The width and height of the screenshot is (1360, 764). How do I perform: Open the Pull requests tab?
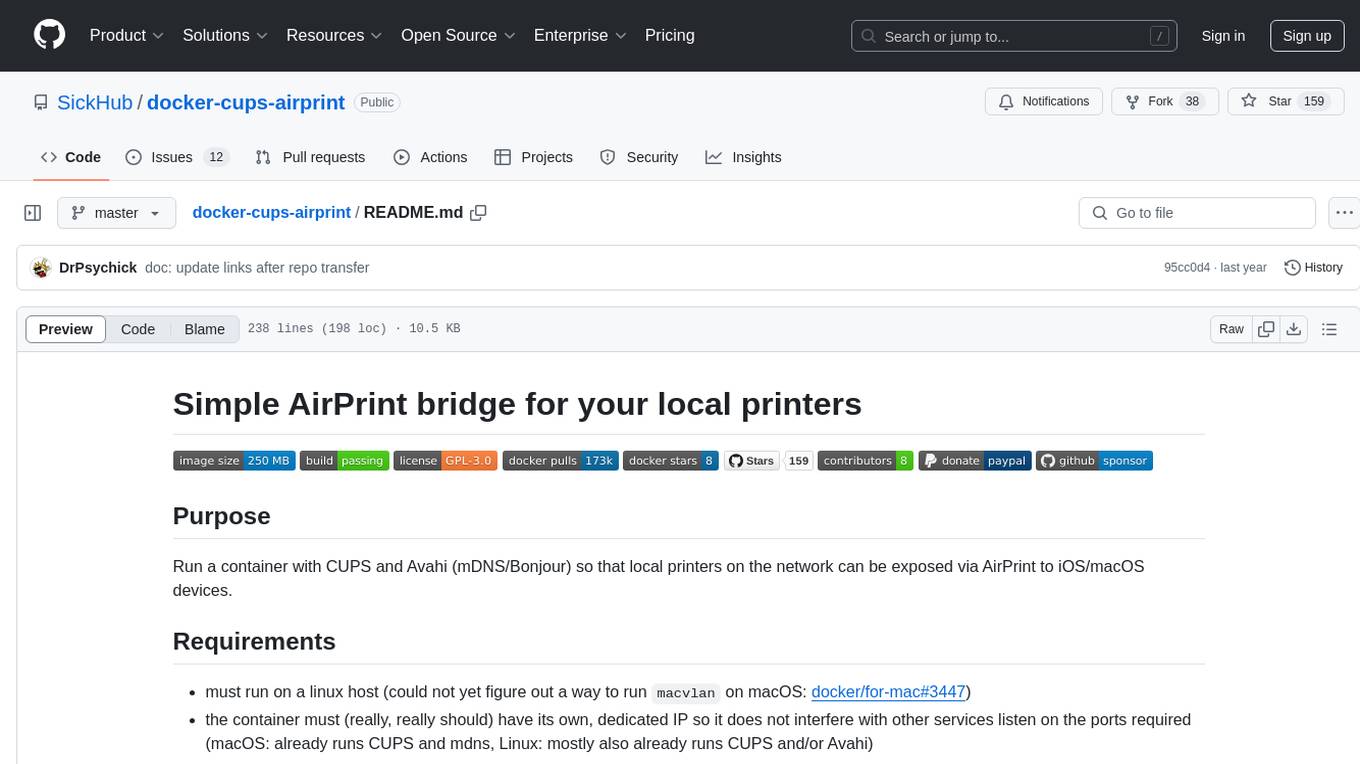310,157
